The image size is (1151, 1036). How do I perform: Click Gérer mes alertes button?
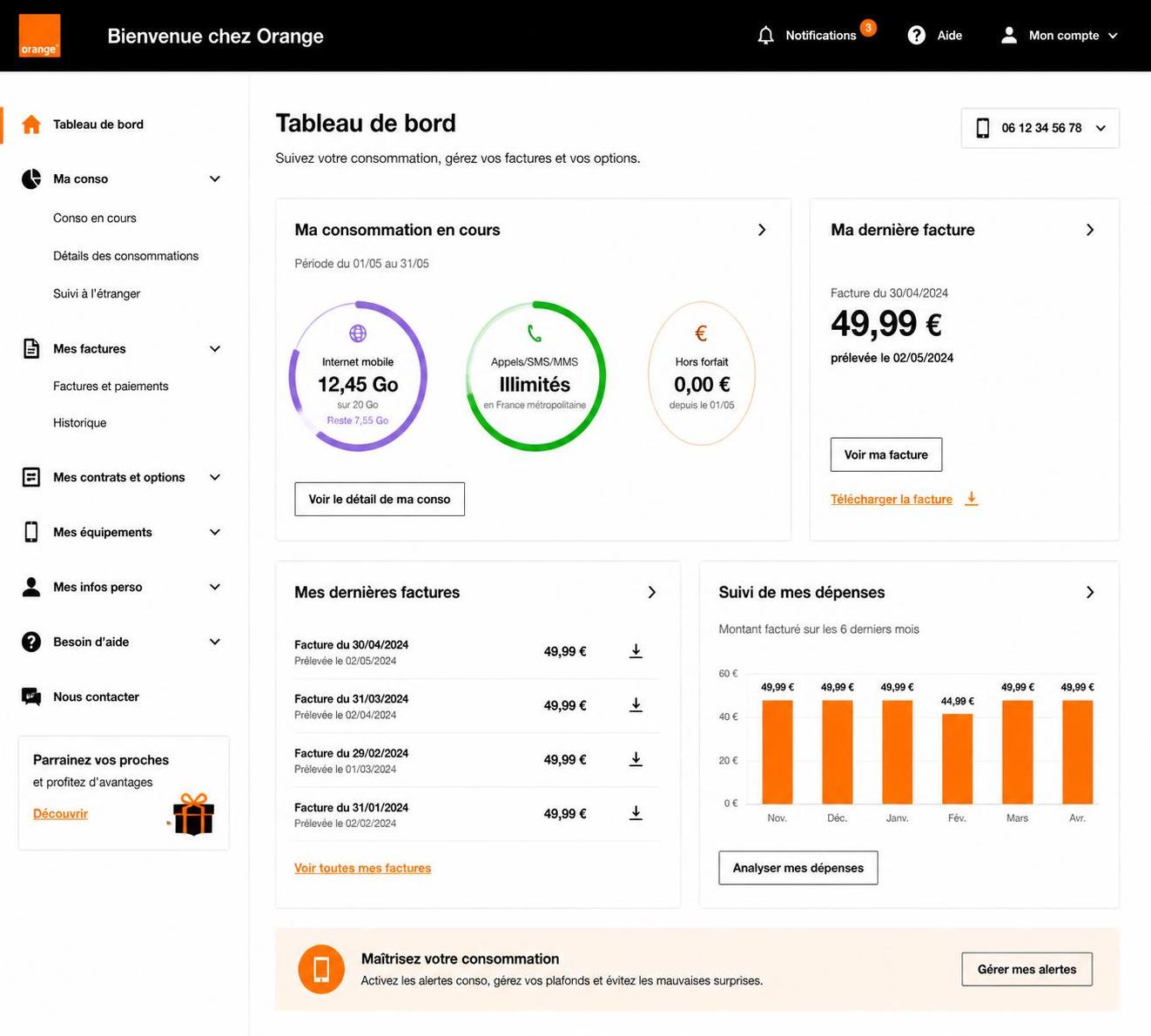point(1027,969)
